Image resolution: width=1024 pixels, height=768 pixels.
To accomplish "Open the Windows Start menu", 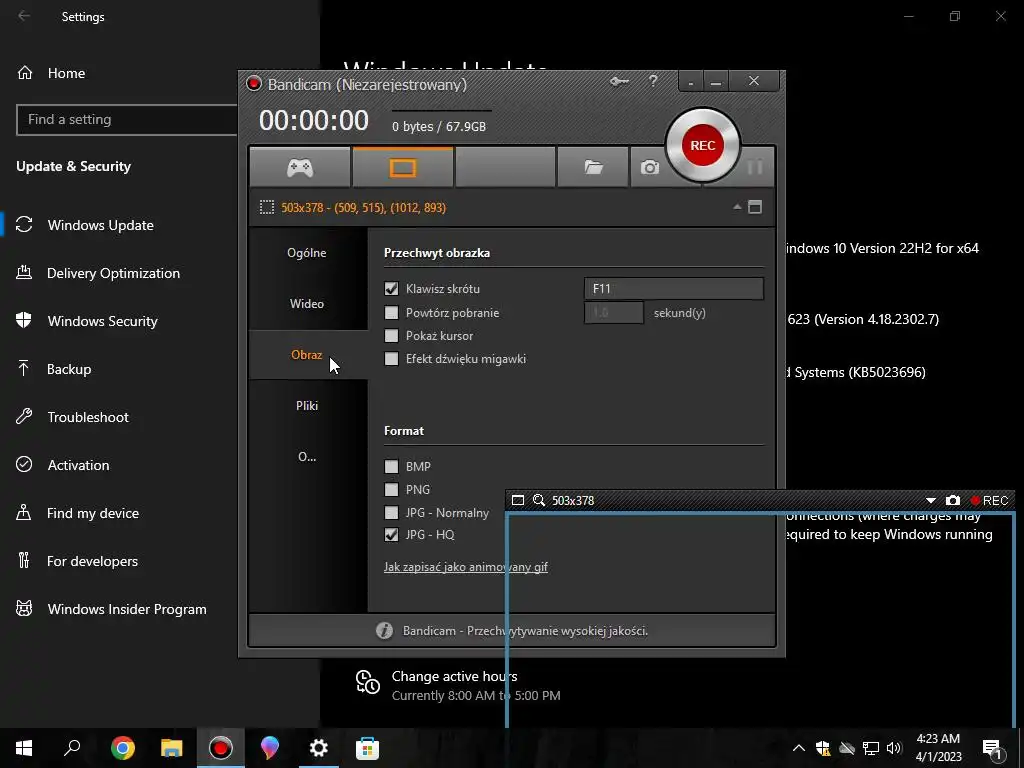I will pyautogui.click(x=24, y=748).
